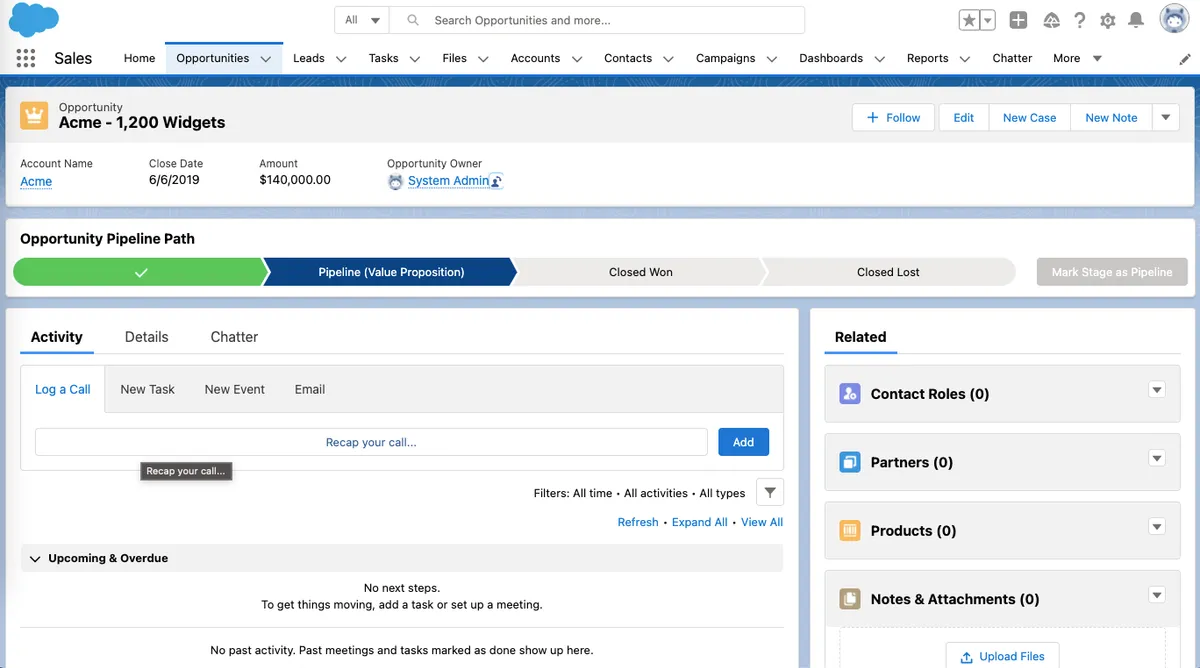Open the Partners related list dropdown arrow
Screen dimensions: 1200x668
(1157, 458)
